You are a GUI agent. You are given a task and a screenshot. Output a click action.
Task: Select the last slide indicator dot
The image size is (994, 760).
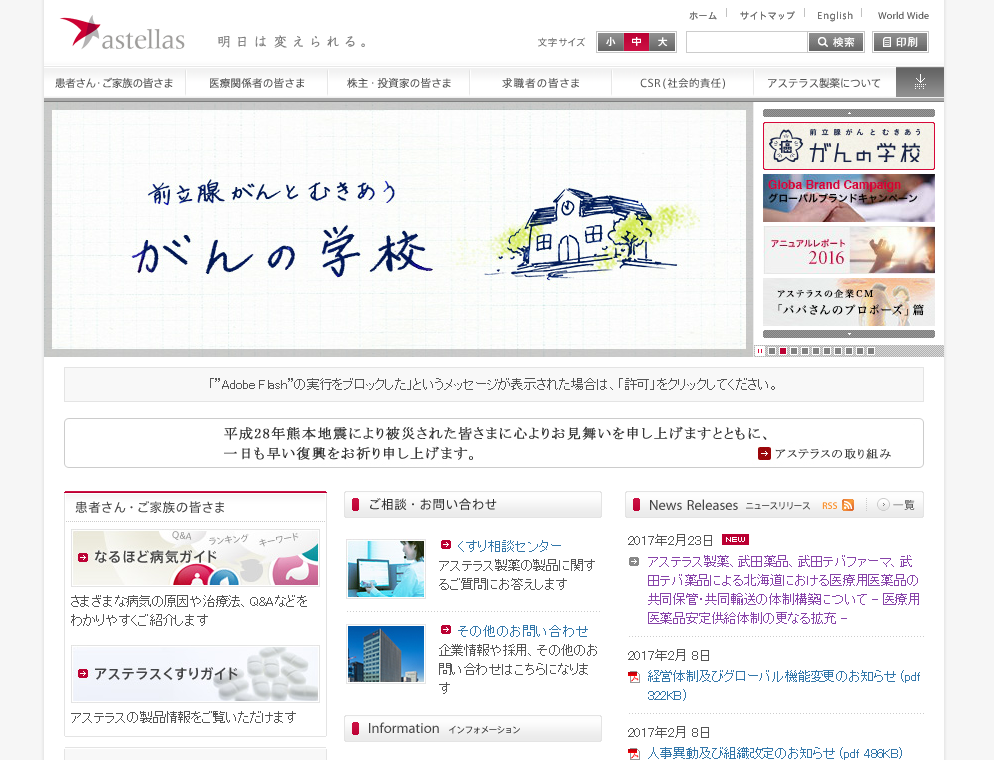[x=870, y=351]
